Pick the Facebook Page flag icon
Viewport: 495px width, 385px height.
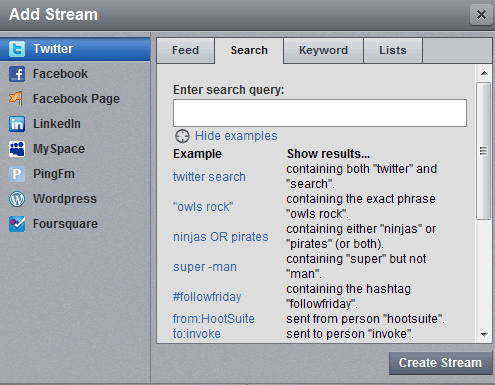[x=17, y=99]
